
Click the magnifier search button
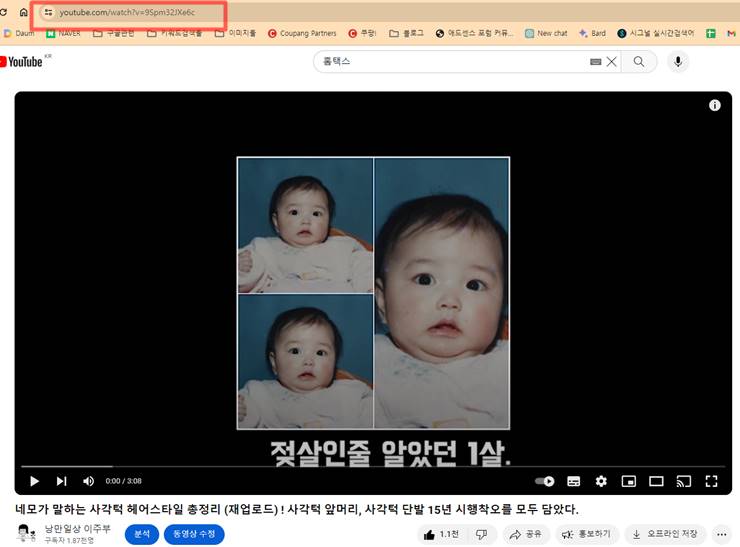(639, 61)
